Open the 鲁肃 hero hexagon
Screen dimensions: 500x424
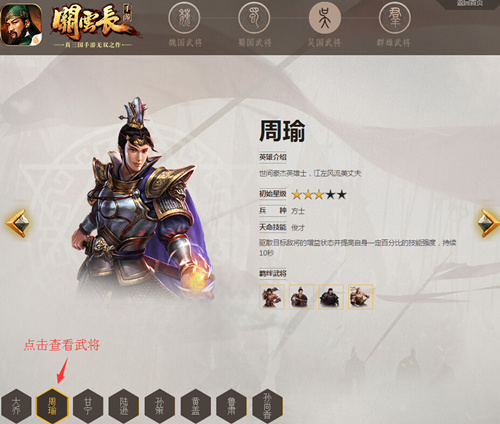(x=232, y=405)
